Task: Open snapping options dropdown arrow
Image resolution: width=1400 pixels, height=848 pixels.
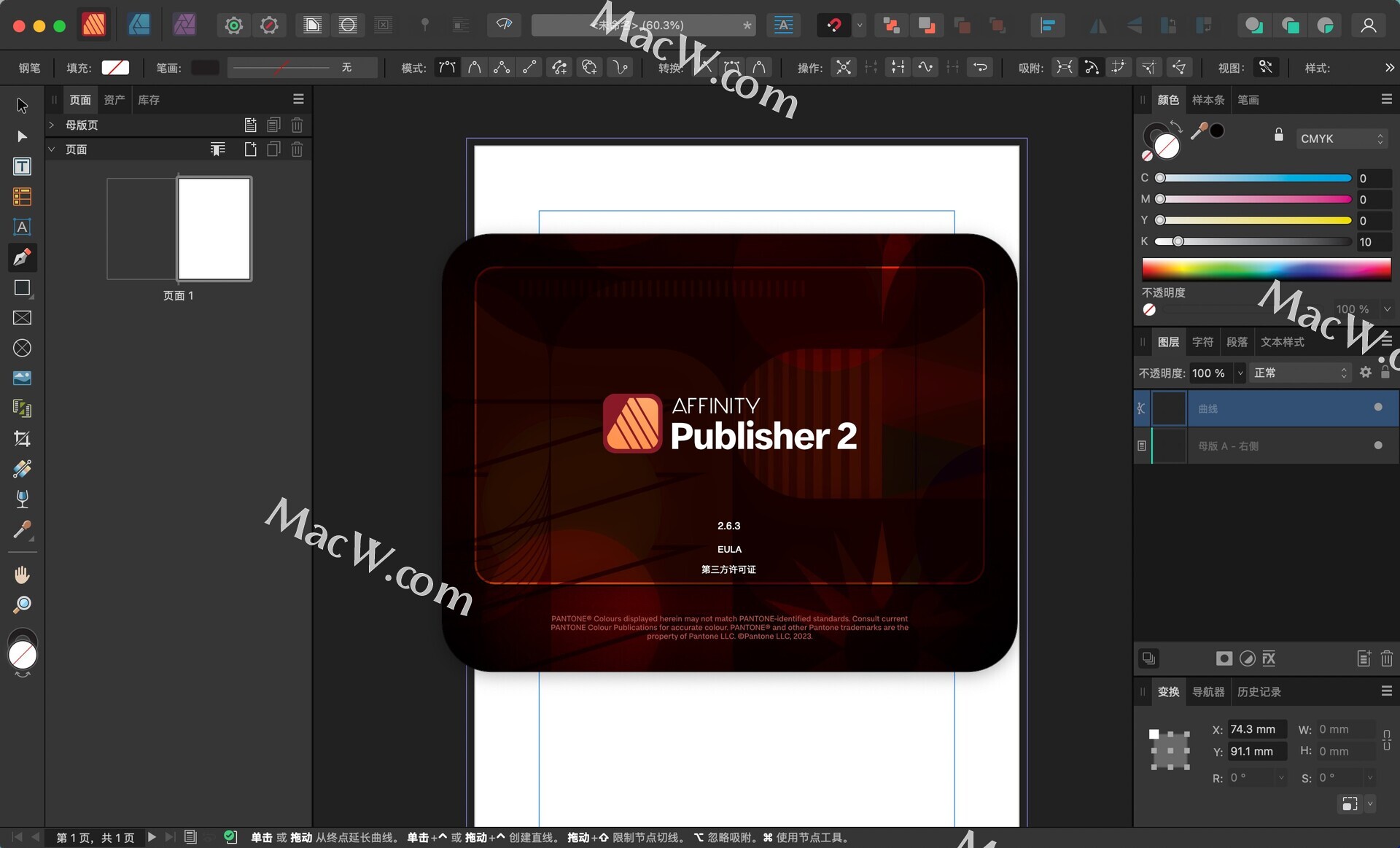Action: click(860, 26)
